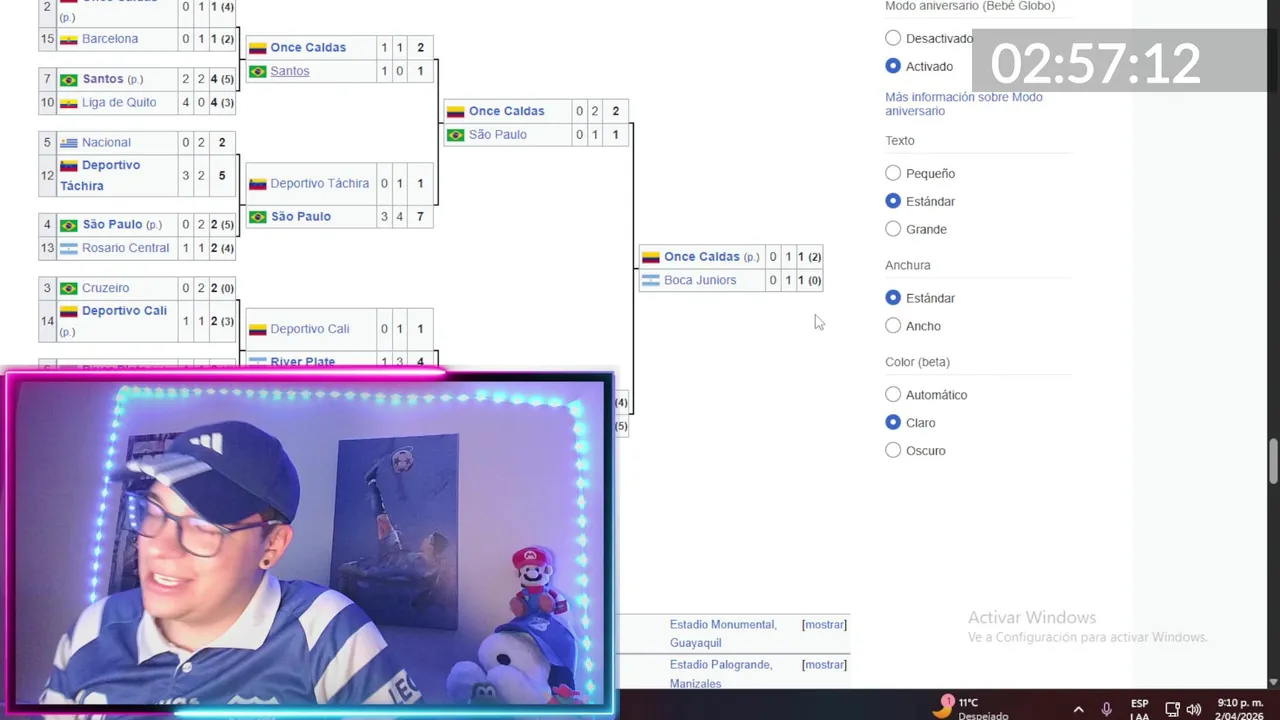This screenshot has height=720, width=1280.
Task: Click the Brazil flag beside Cruzeiro
Action: [x=68, y=288]
